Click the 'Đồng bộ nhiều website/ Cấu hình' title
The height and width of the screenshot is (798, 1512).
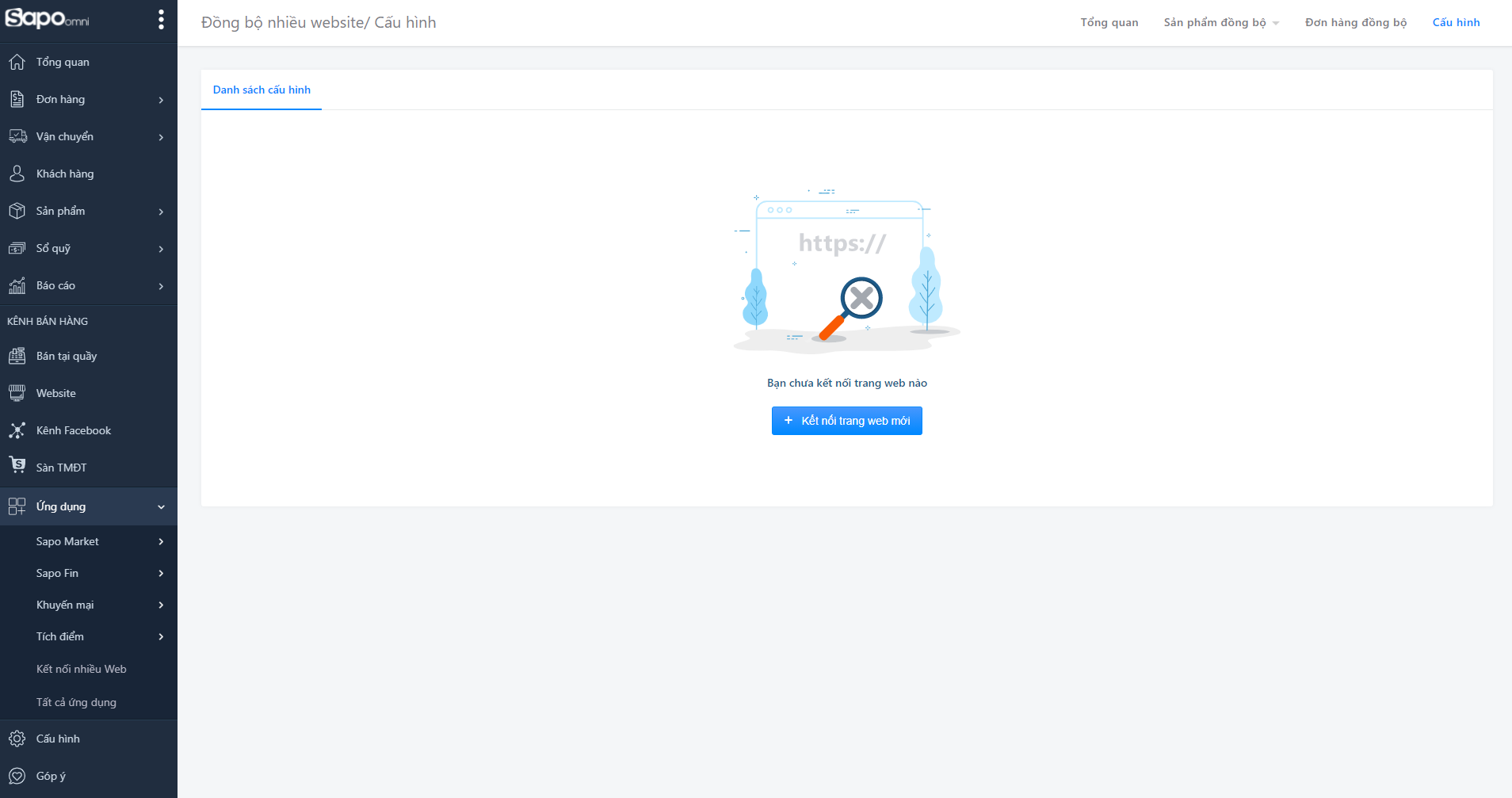click(x=319, y=22)
